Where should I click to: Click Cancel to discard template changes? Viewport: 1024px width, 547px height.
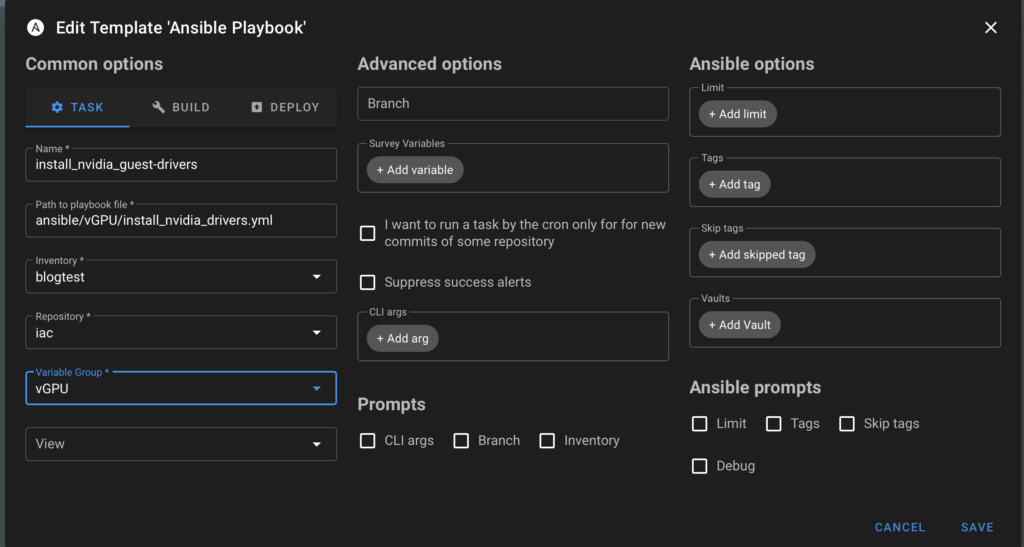(x=900, y=527)
